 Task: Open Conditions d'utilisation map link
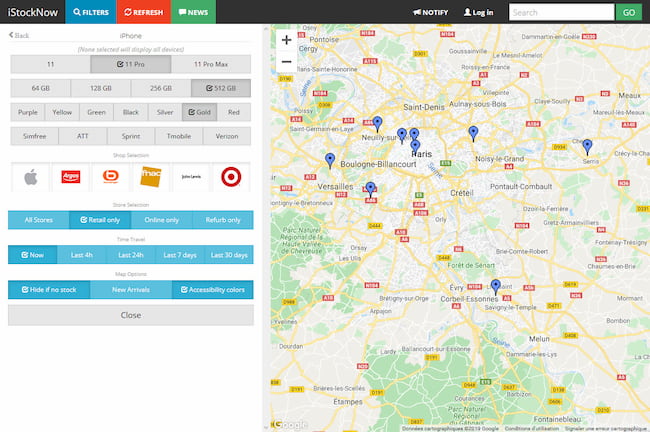click(x=531, y=428)
